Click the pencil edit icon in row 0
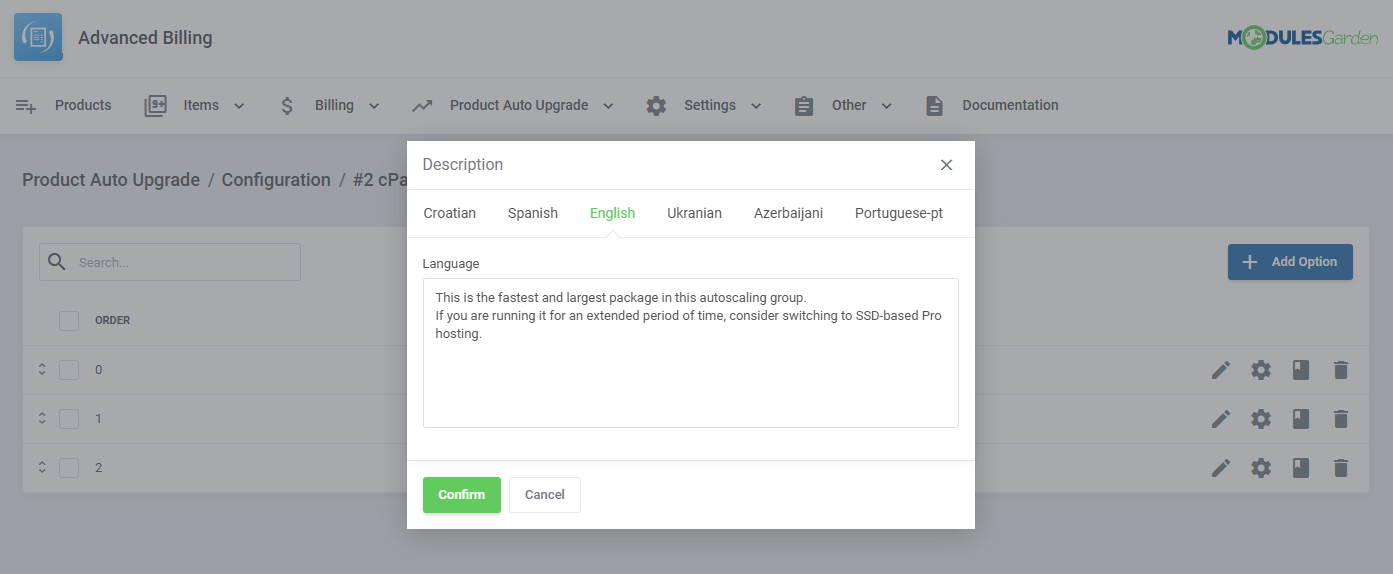 coord(1220,370)
